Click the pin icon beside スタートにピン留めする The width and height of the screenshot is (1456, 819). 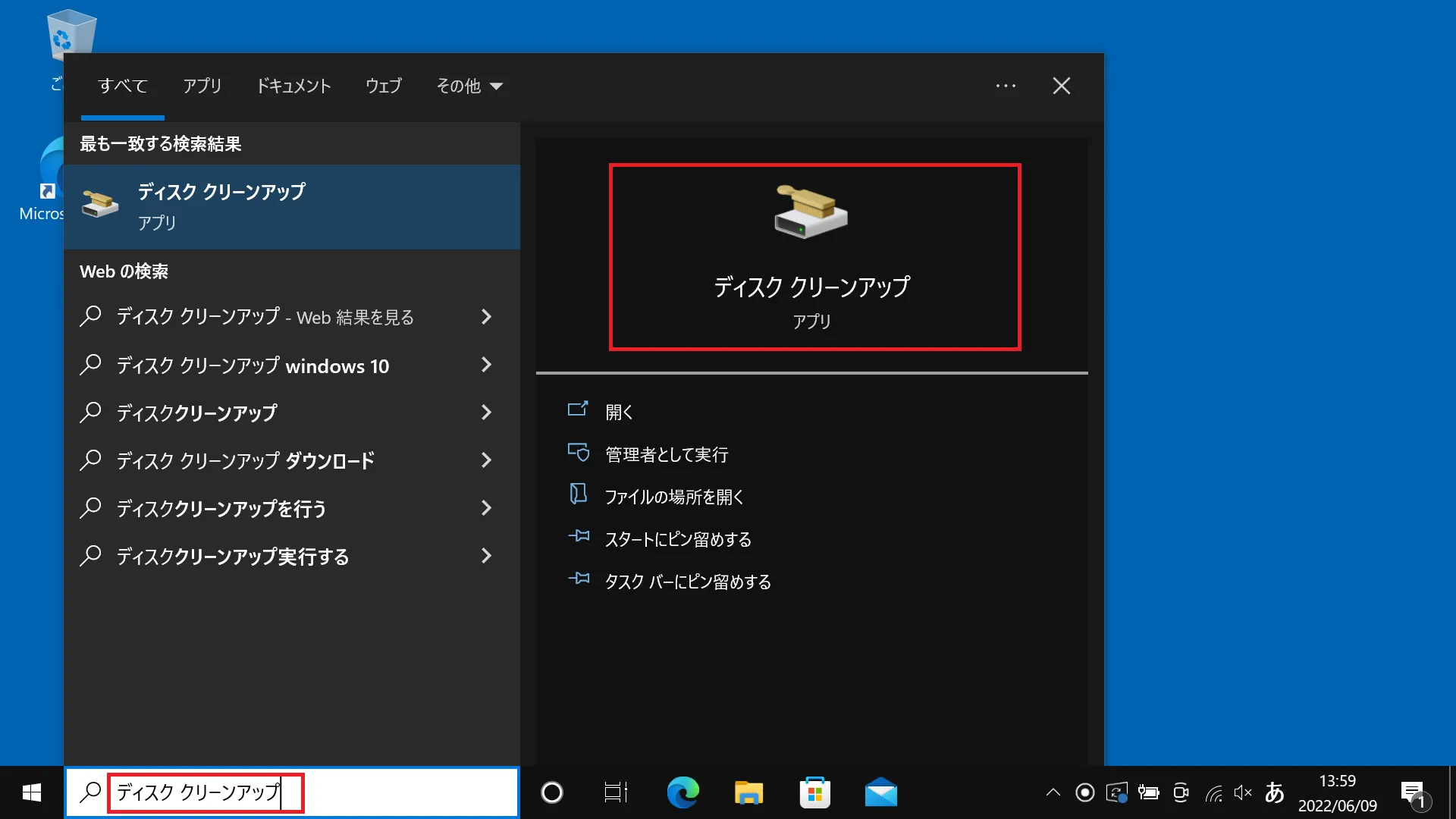(579, 536)
